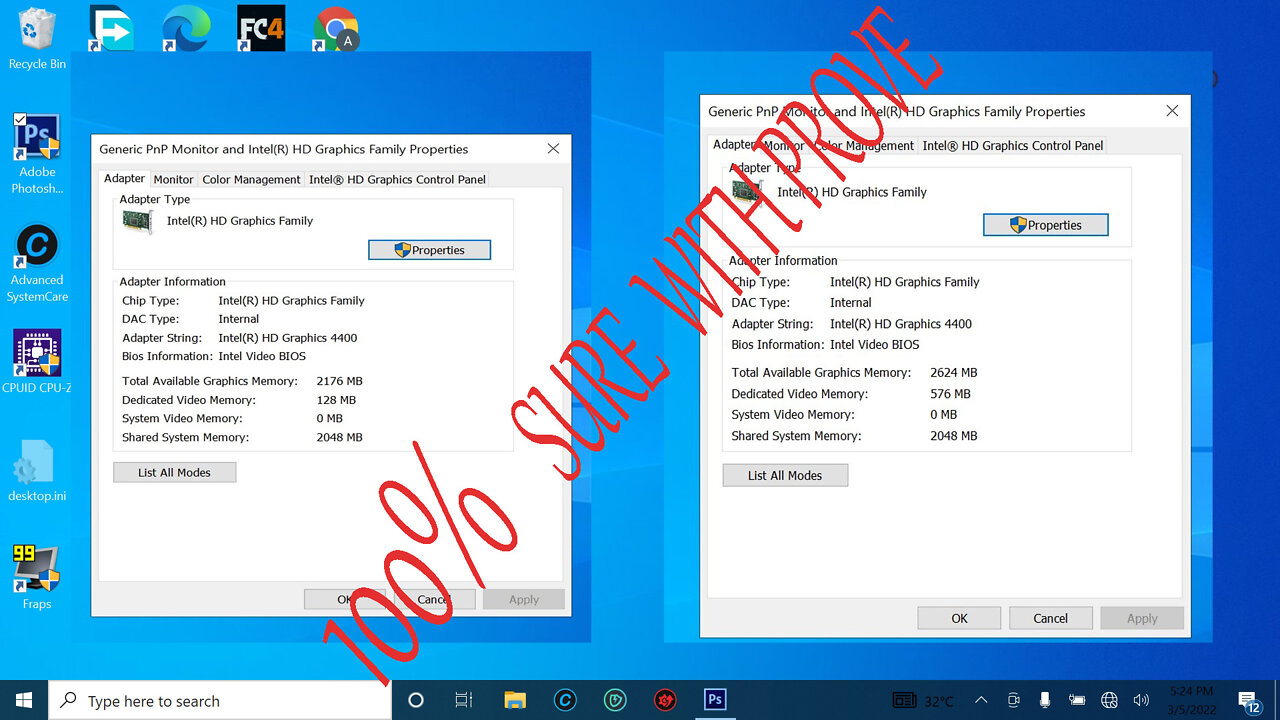This screenshot has height=720, width=1280.
Task: Click Intel(R) HD Graphics 4400 in right dialog
Action: tap(901, 324)
